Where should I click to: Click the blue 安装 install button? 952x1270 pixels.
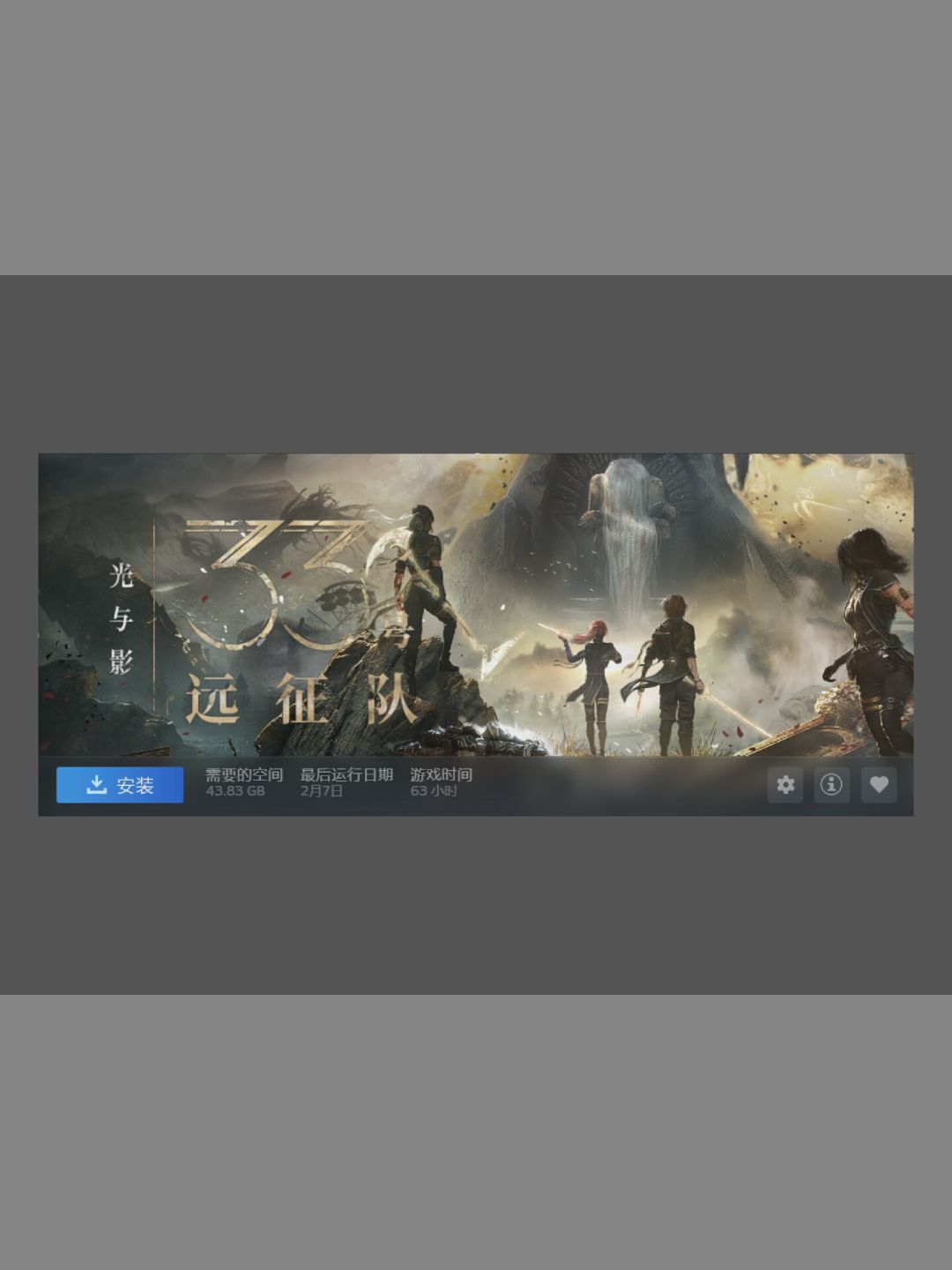(120, 785)
